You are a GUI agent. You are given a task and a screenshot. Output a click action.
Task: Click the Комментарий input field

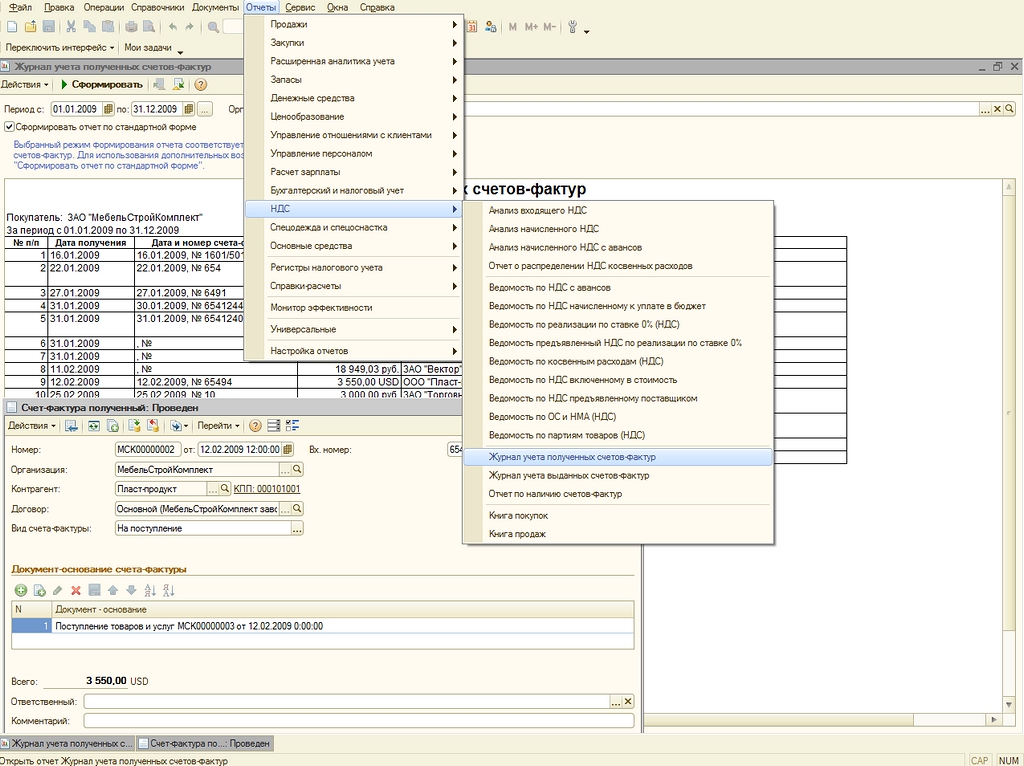pyautogui.click(x=359, y=721)
